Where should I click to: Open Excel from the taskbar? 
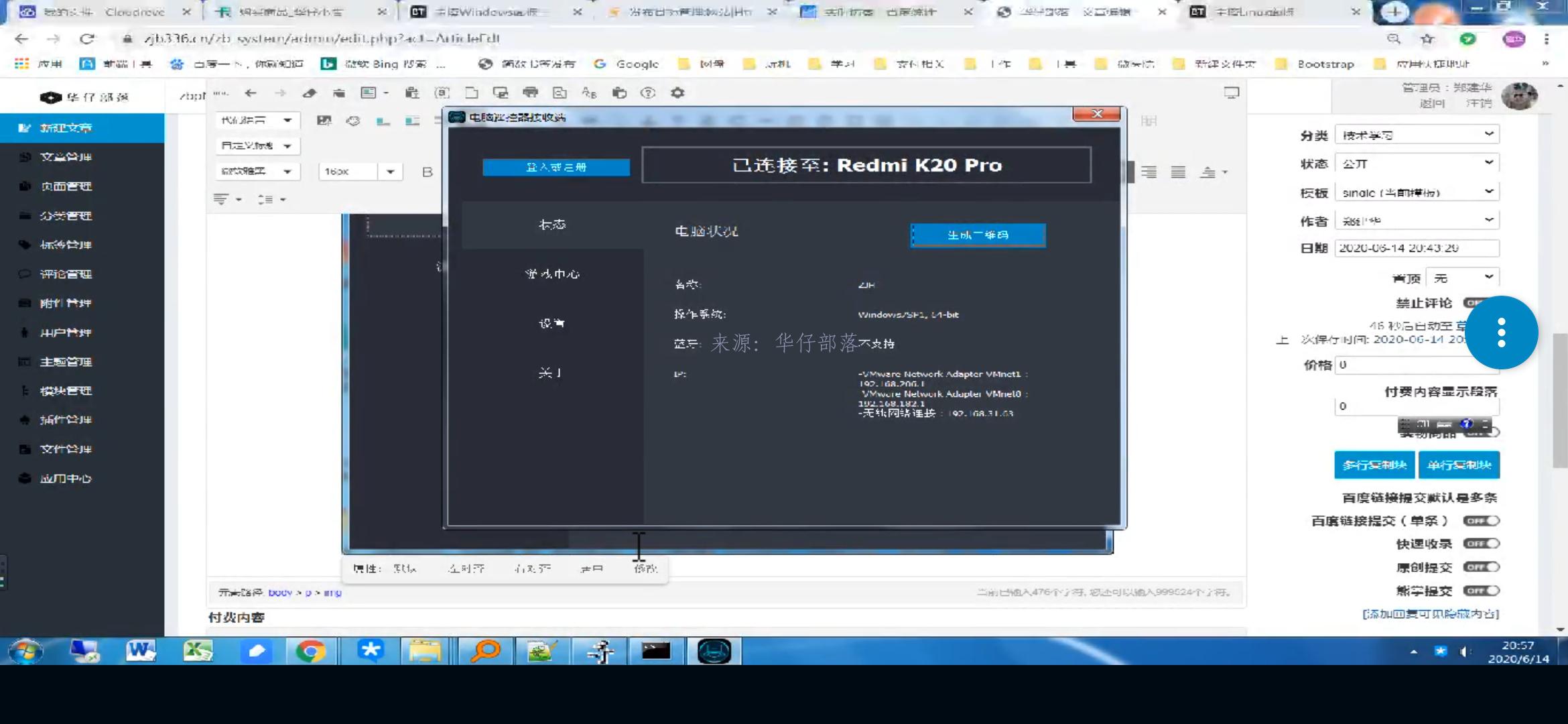(198, 651)
